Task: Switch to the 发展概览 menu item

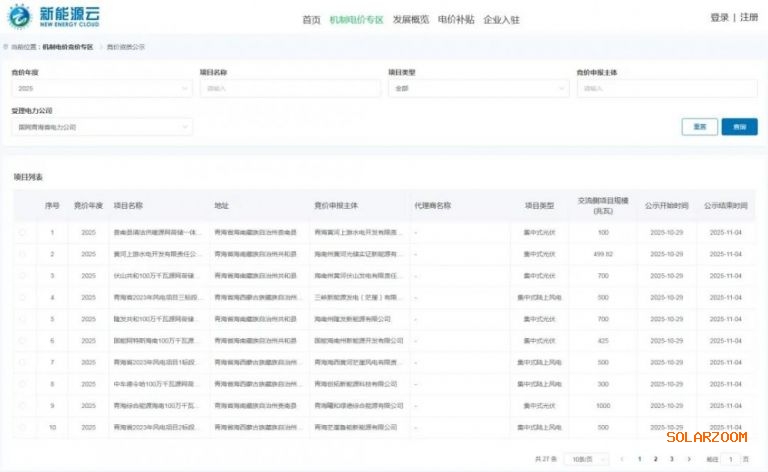Action: (410, 19)
